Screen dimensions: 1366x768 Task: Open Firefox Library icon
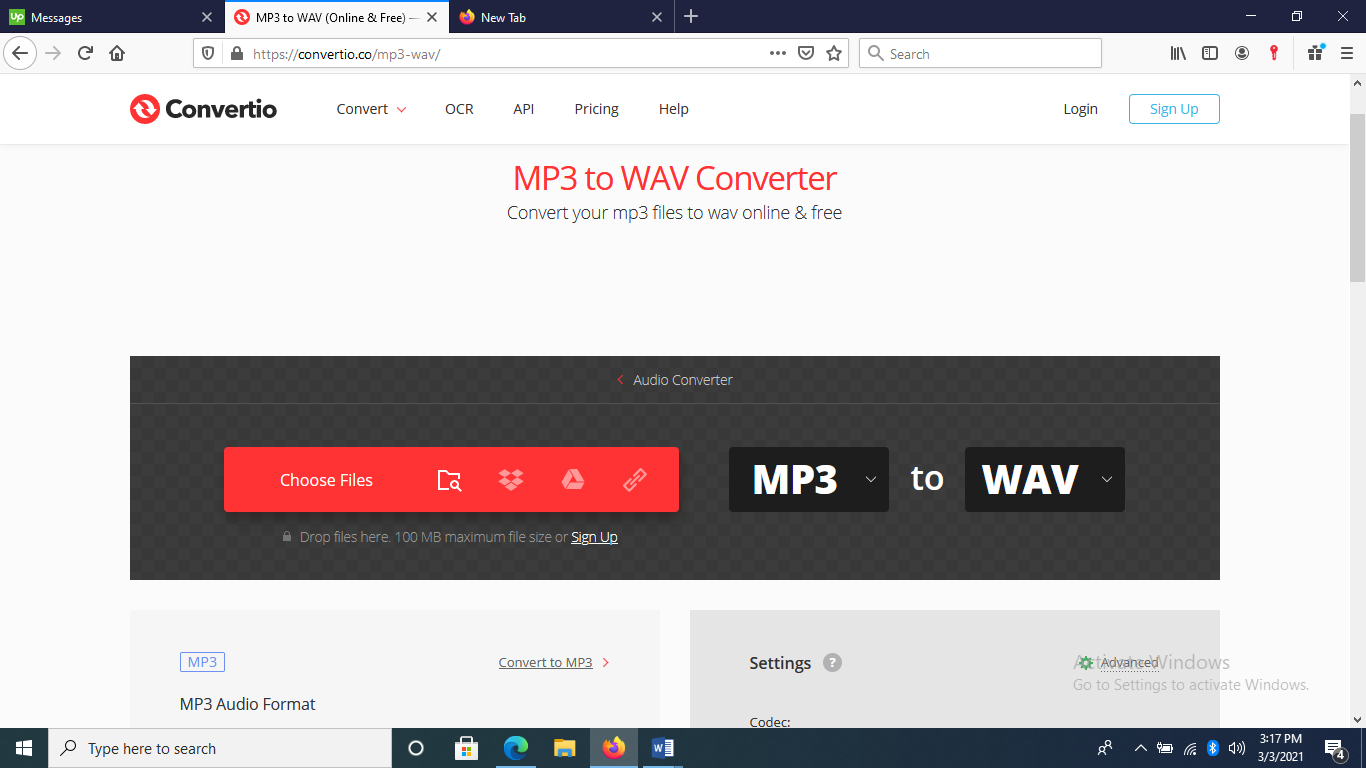point(1178,53)
